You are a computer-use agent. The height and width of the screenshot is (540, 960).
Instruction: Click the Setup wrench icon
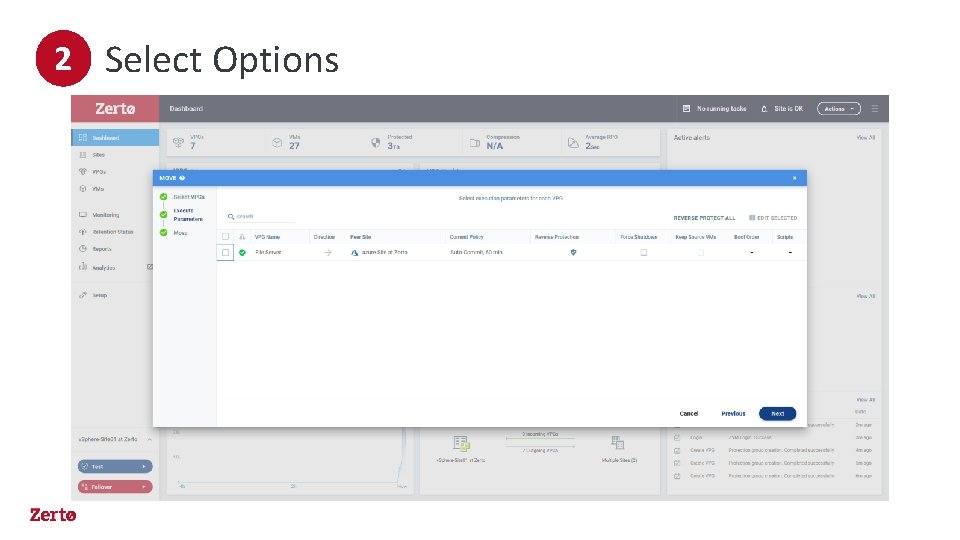tap(83, 295)
